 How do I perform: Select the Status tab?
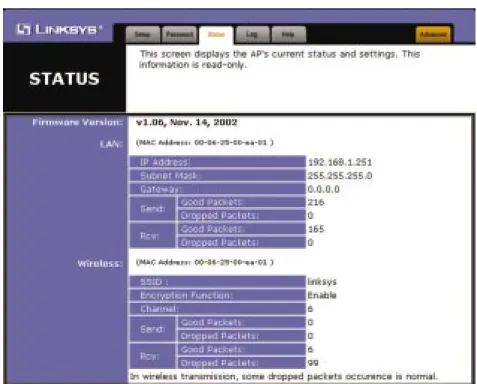tap(216, 35)
